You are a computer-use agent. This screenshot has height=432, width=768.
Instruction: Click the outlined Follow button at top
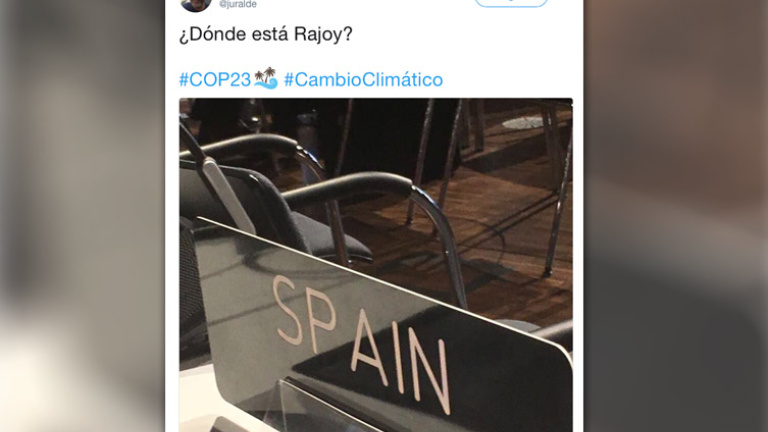pyautogui.click(x=511, y=3)
